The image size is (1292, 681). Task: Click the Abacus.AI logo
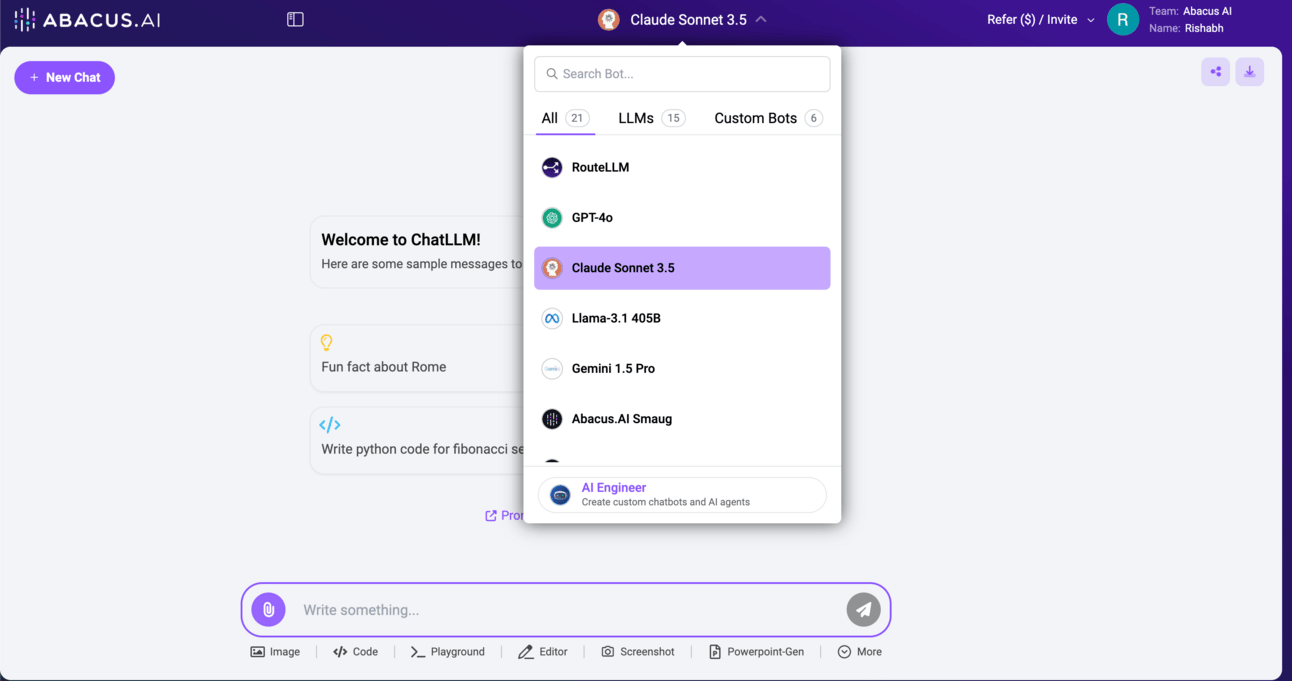(x=87, y=20)
